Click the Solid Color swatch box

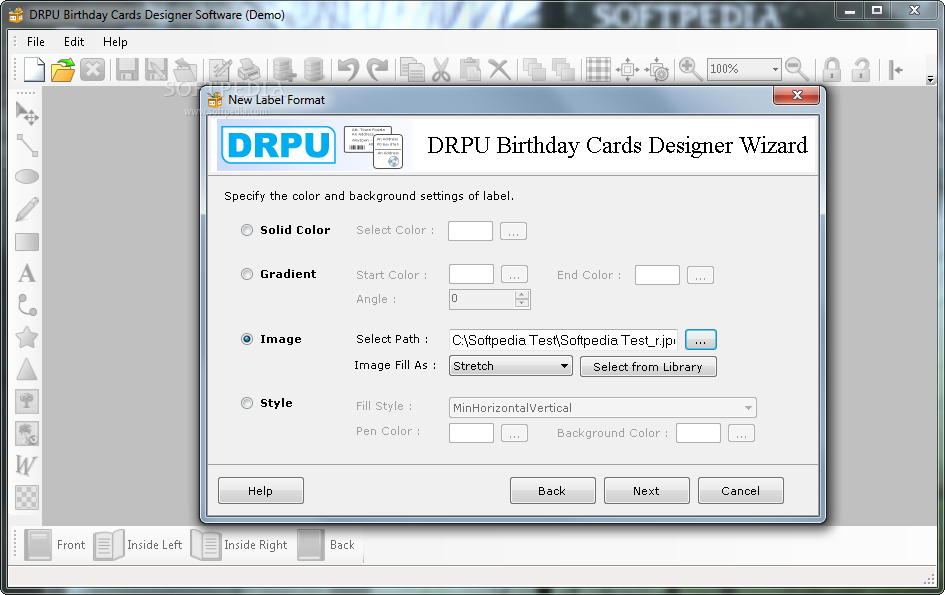470,231
